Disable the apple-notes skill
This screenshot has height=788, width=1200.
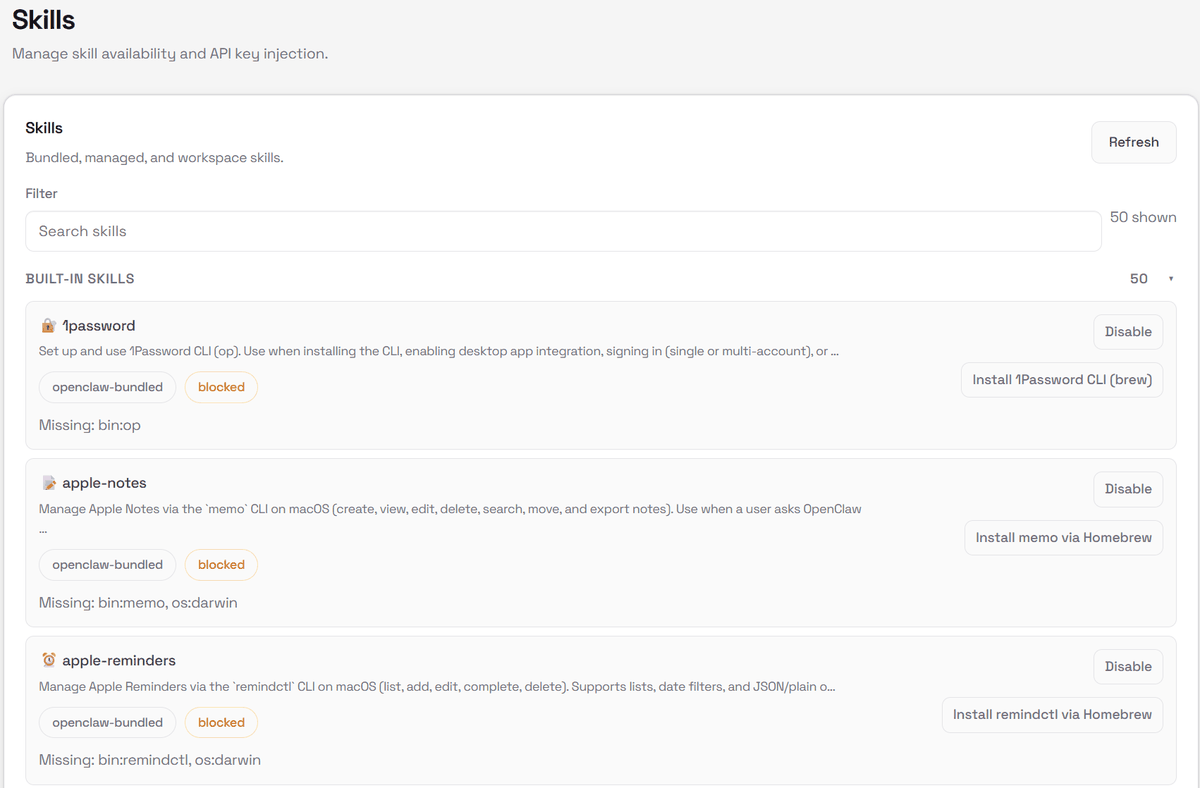coord(1128,489)
